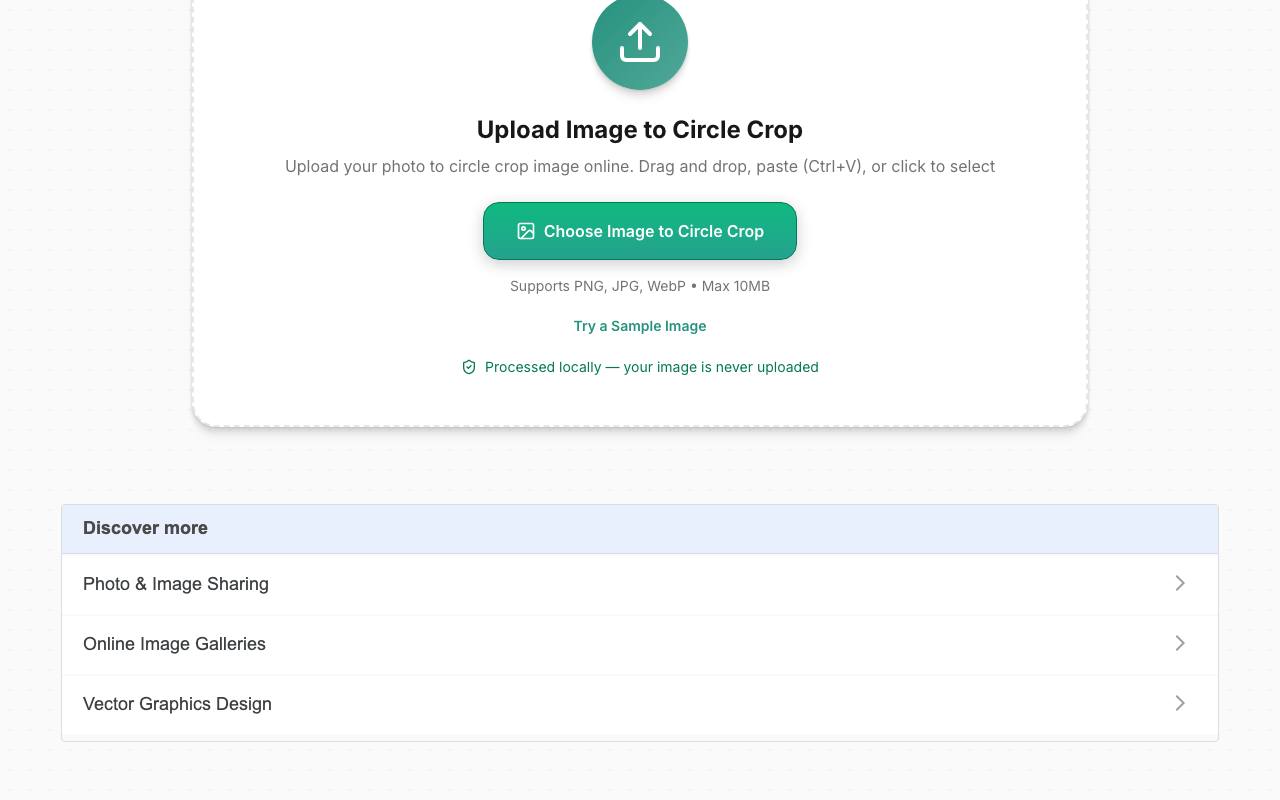
Task: Click the empty page background below the Discover more panel
Action: pos(640,772)
